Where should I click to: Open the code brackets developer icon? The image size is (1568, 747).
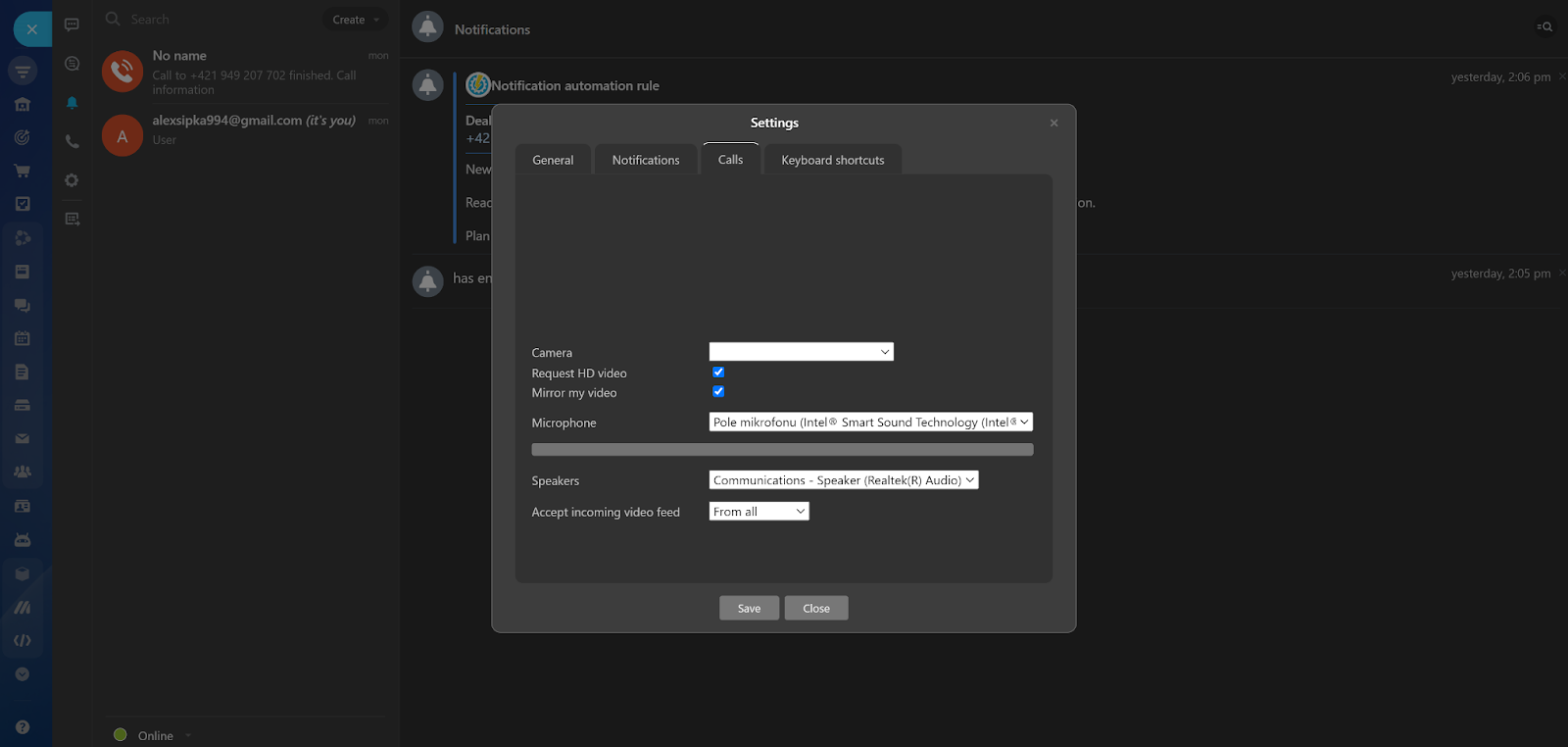(22, 641)
